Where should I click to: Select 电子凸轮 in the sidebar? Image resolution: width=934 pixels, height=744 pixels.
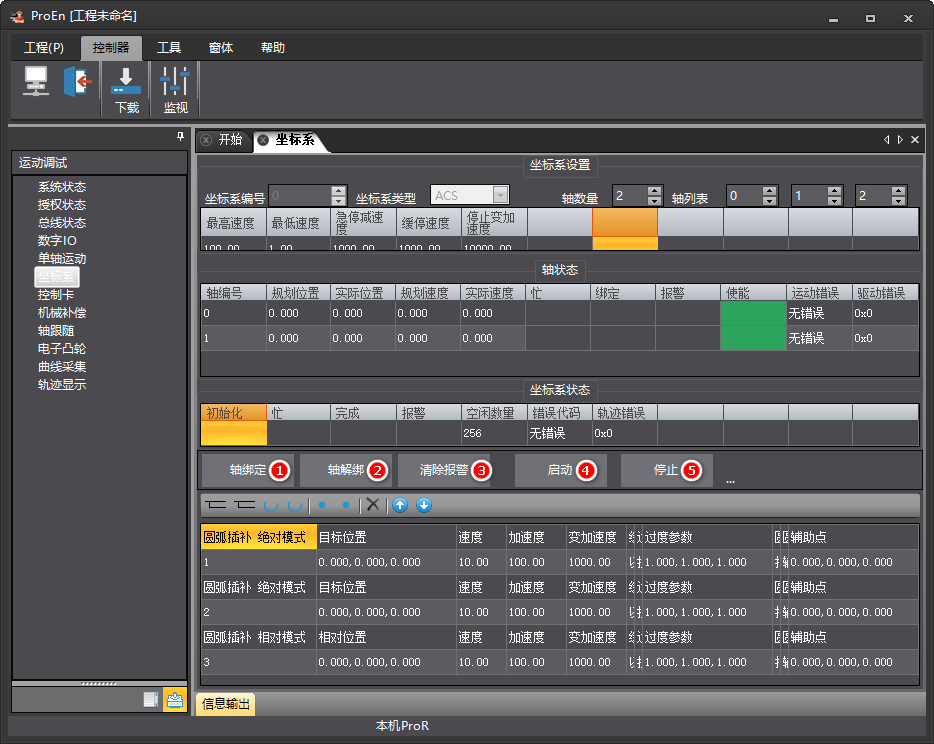(x=61, y=348)
